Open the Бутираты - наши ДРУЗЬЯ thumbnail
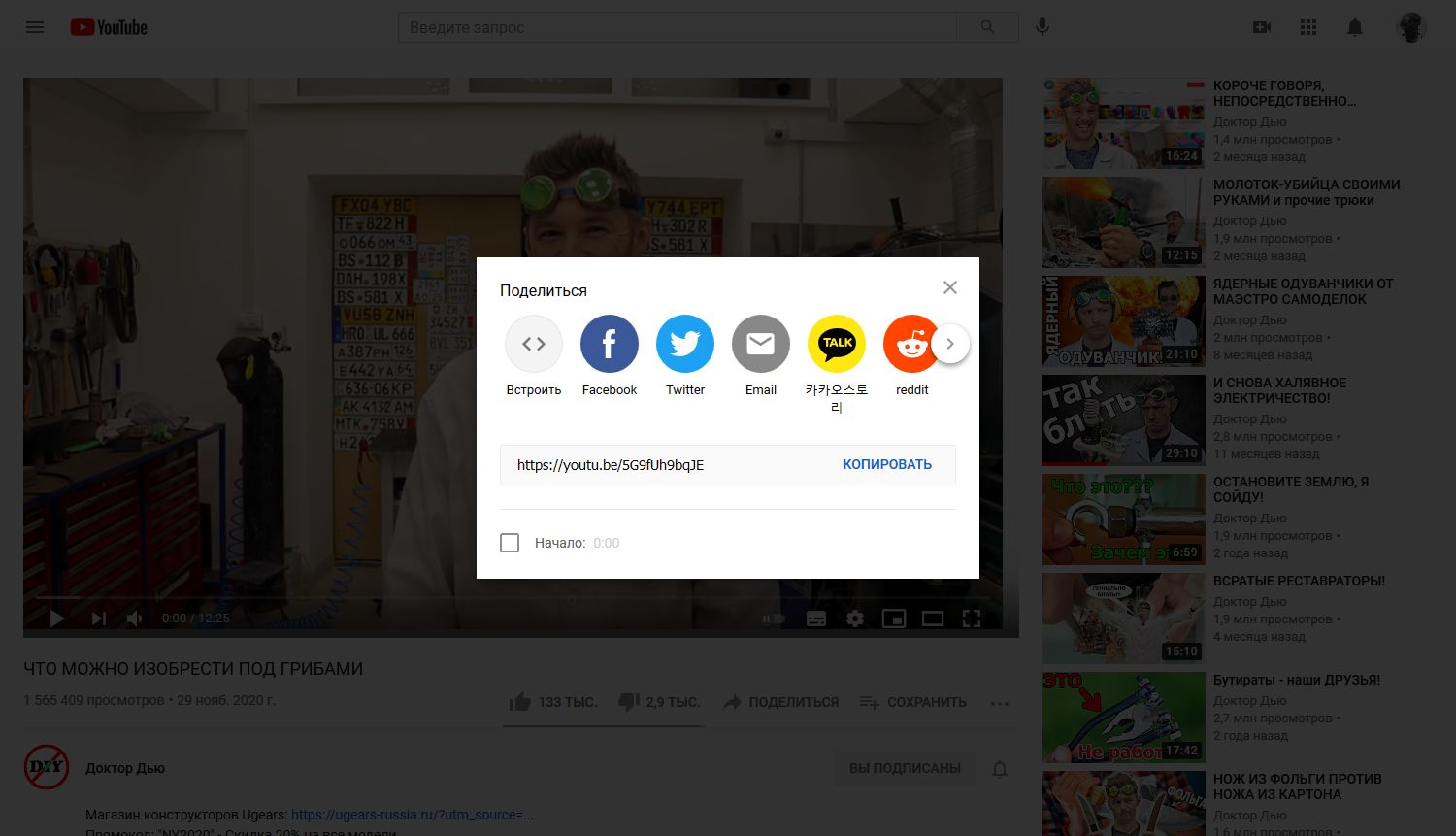Image resolution: width=1456 pixels, height=836 pixels. pyautogui.click(x=1124, y=718)
